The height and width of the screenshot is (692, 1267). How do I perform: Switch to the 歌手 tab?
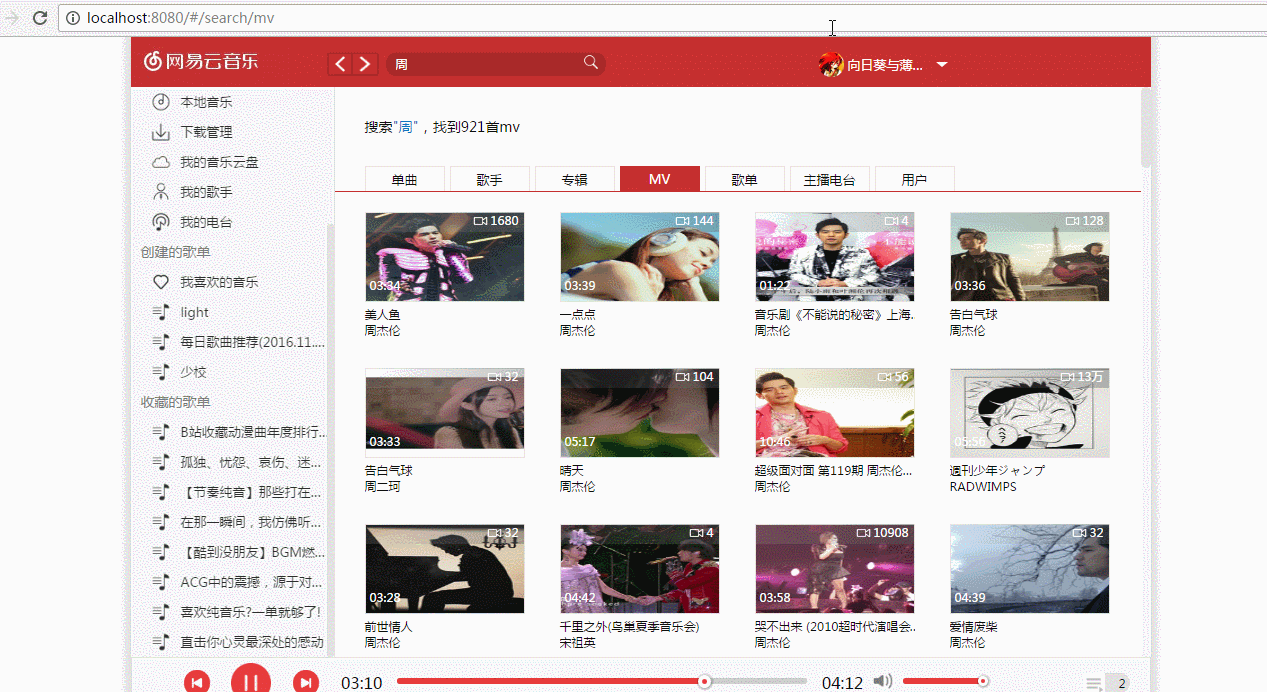[x=489, y=178]
